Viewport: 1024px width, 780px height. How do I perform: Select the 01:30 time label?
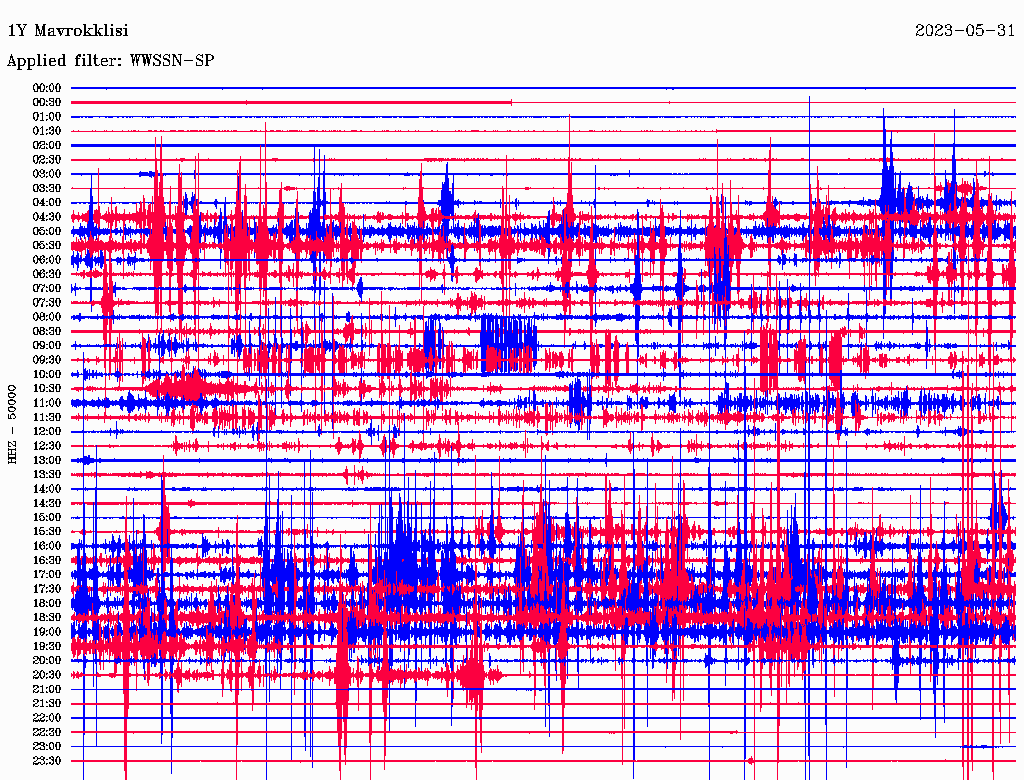pyautogui.click(x=46, y=131)
